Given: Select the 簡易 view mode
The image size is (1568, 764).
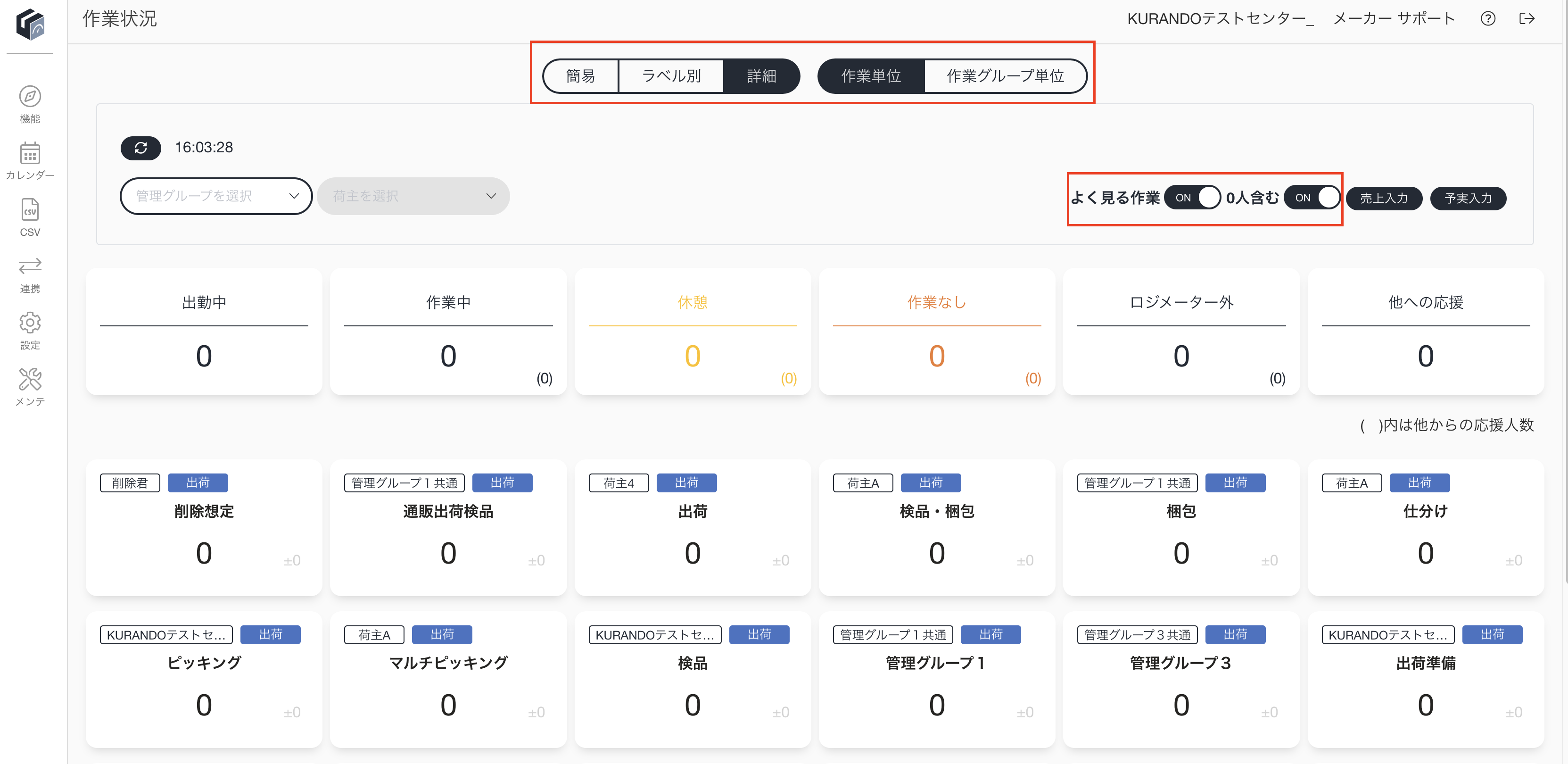Looking at the screenshot, I should pyautogui.click(x=581, y=76).
